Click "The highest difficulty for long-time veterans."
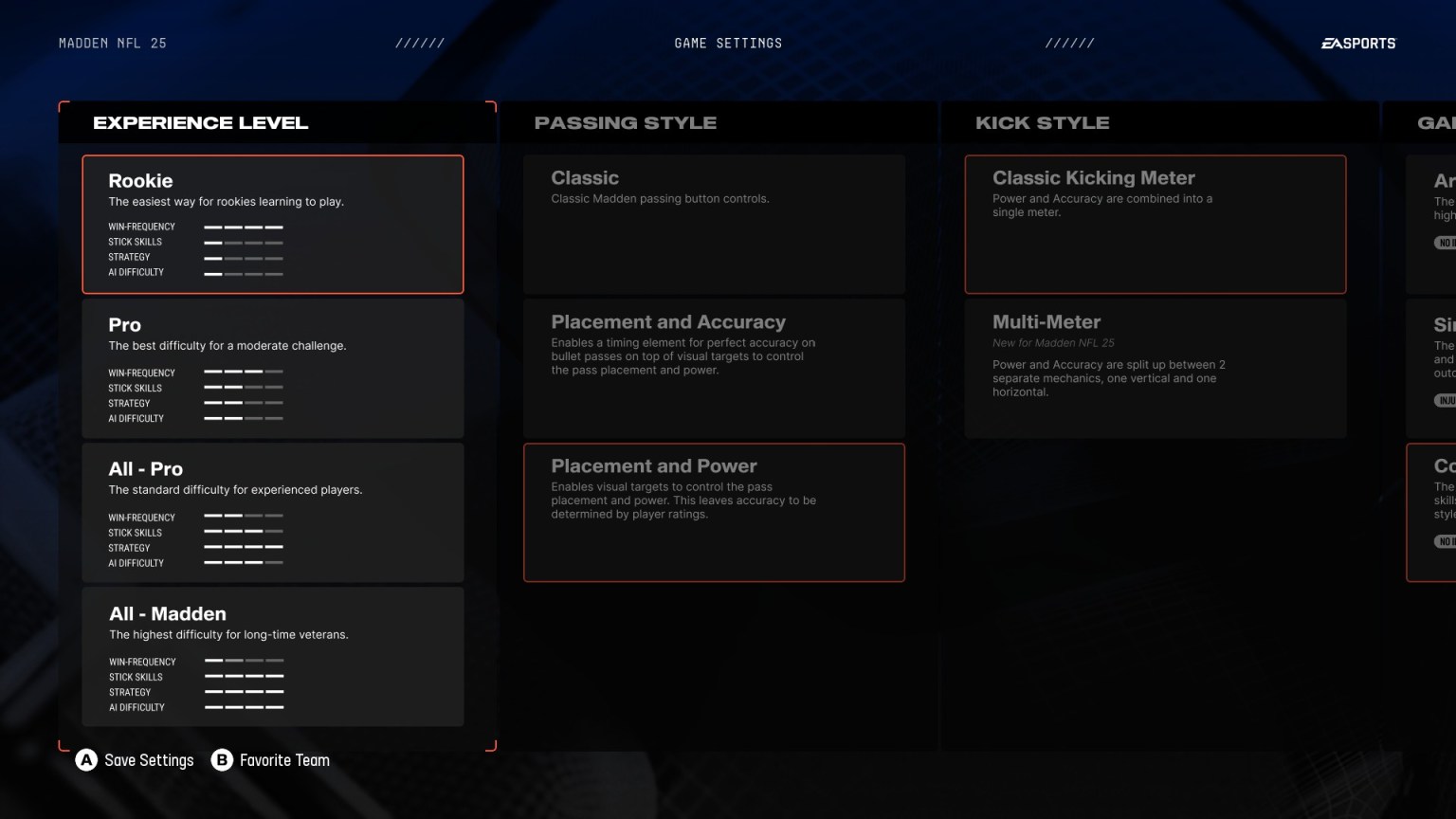The width and height of the screenshot is (1456, 819). [x=228, y=635]
